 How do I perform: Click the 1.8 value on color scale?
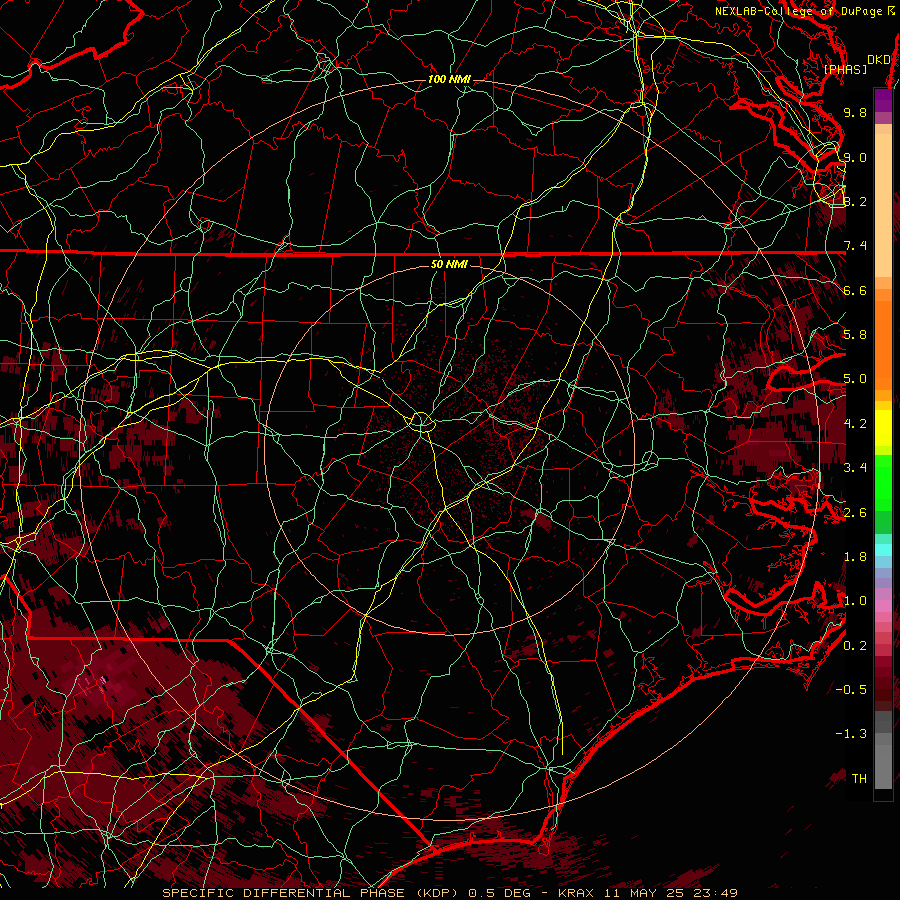pos(855,557)
